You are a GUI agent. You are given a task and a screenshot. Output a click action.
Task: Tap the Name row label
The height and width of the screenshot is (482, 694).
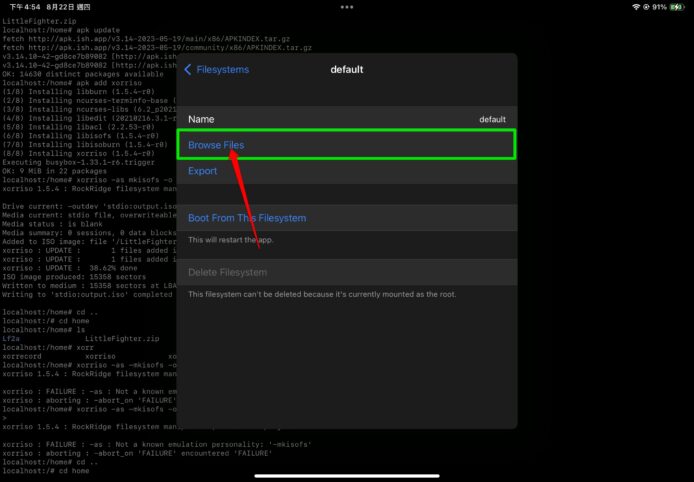tap(201, 119)
